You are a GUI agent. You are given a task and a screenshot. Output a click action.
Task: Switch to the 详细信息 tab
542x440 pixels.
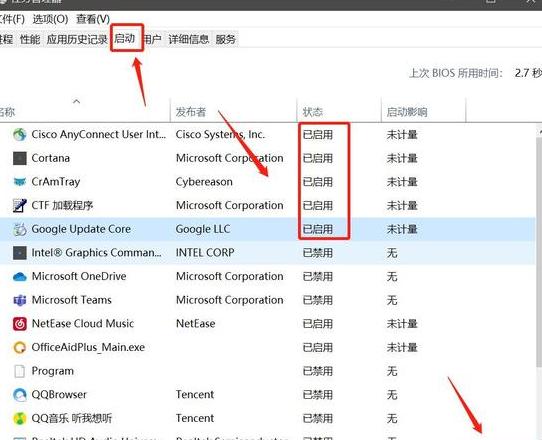pos(189,39)
